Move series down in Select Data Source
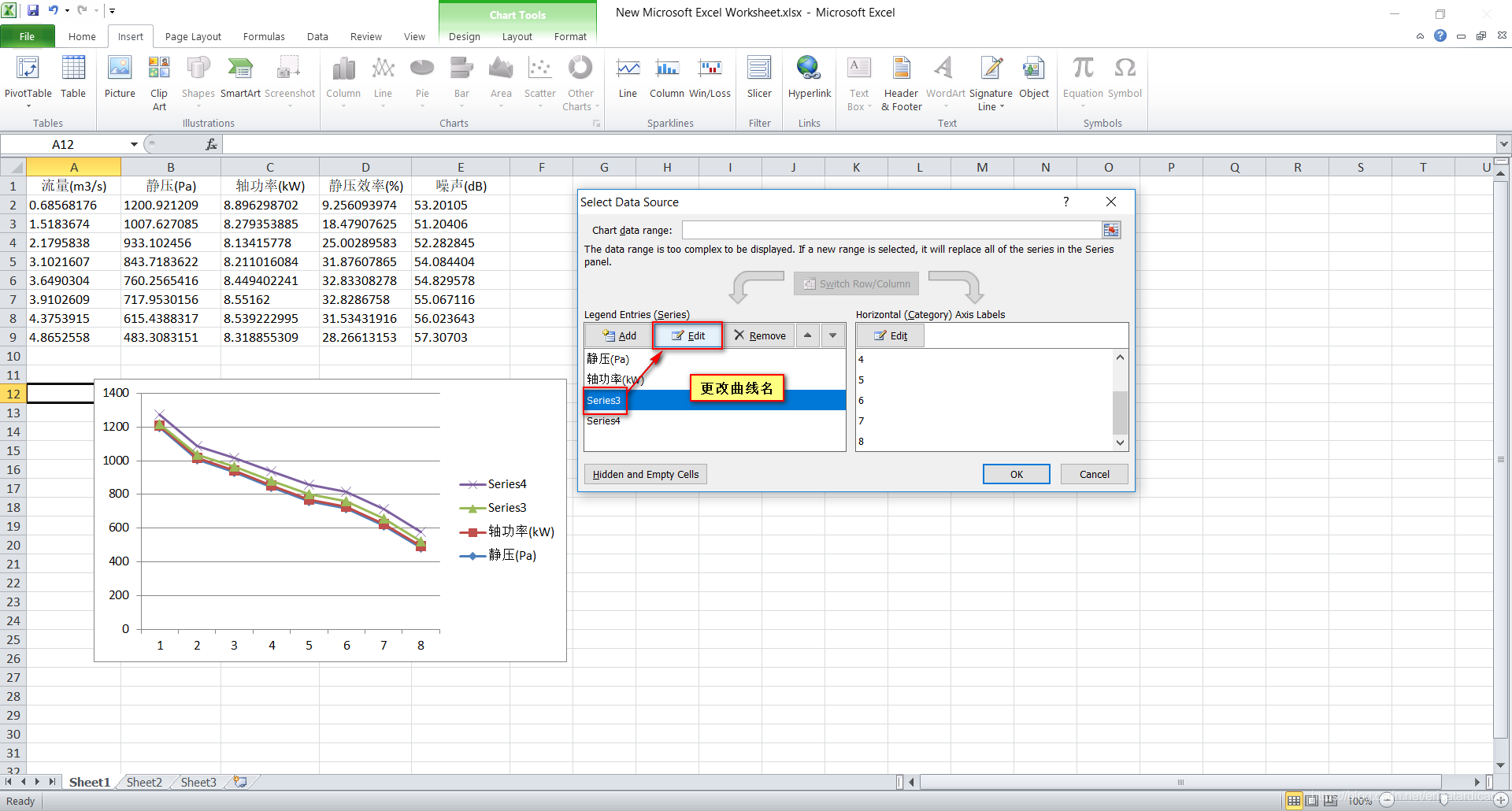 point(832,335)
